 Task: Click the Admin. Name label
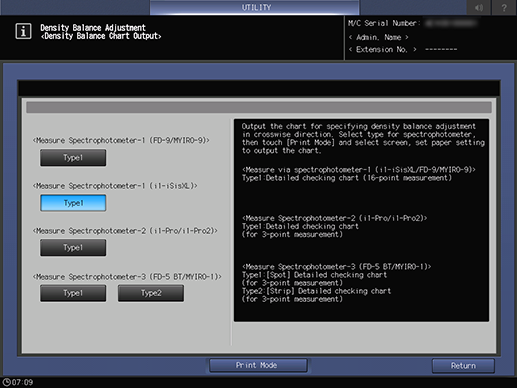click(379, 37)
